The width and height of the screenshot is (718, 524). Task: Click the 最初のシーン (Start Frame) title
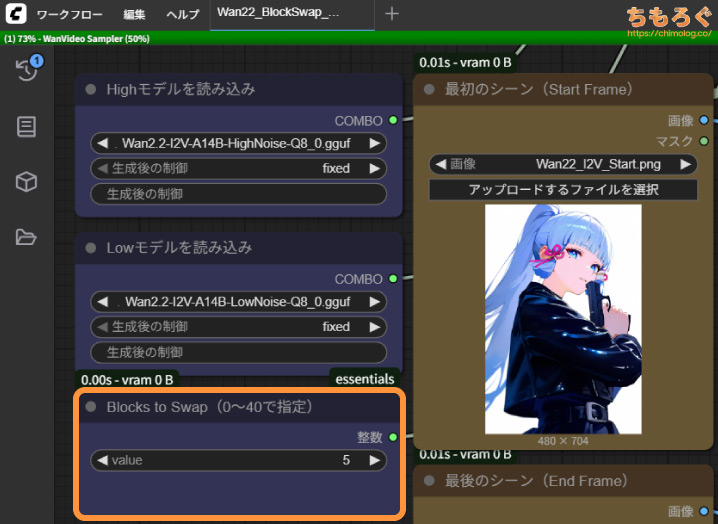539,89
